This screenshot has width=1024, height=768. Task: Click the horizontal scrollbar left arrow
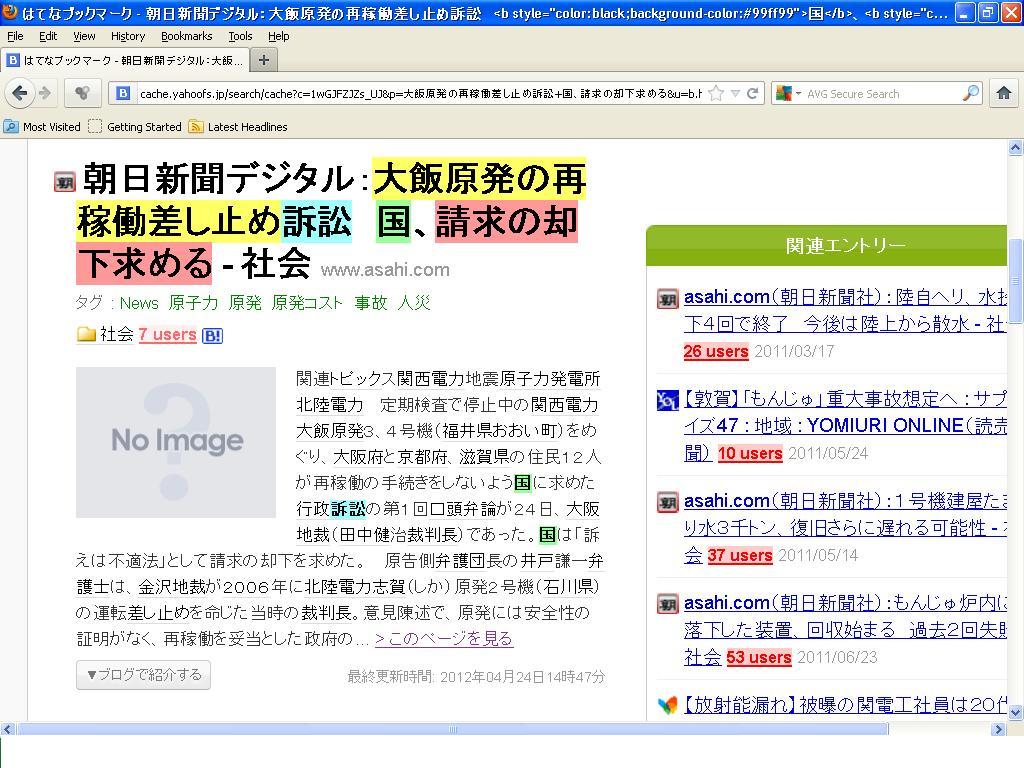8,729
